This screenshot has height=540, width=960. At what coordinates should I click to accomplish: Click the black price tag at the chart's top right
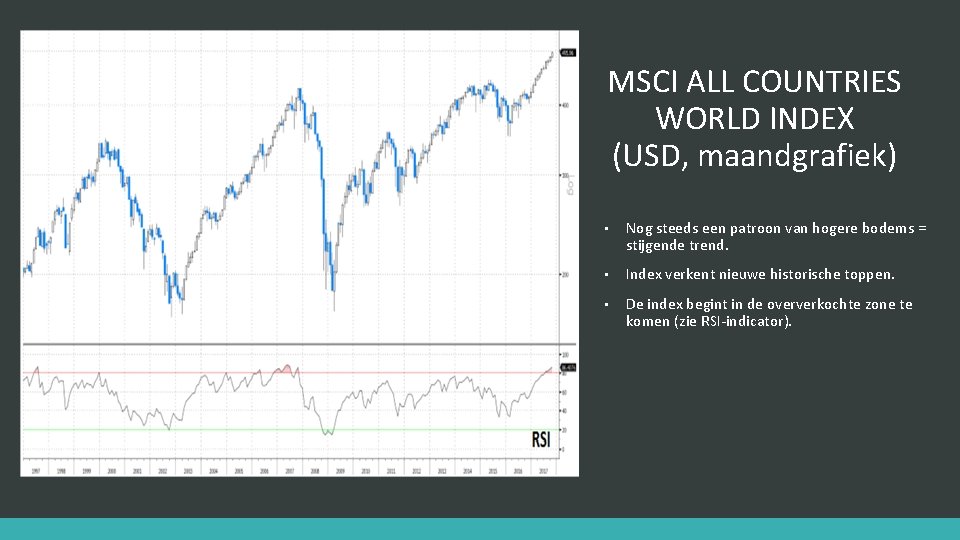click(x=568, y=53)
